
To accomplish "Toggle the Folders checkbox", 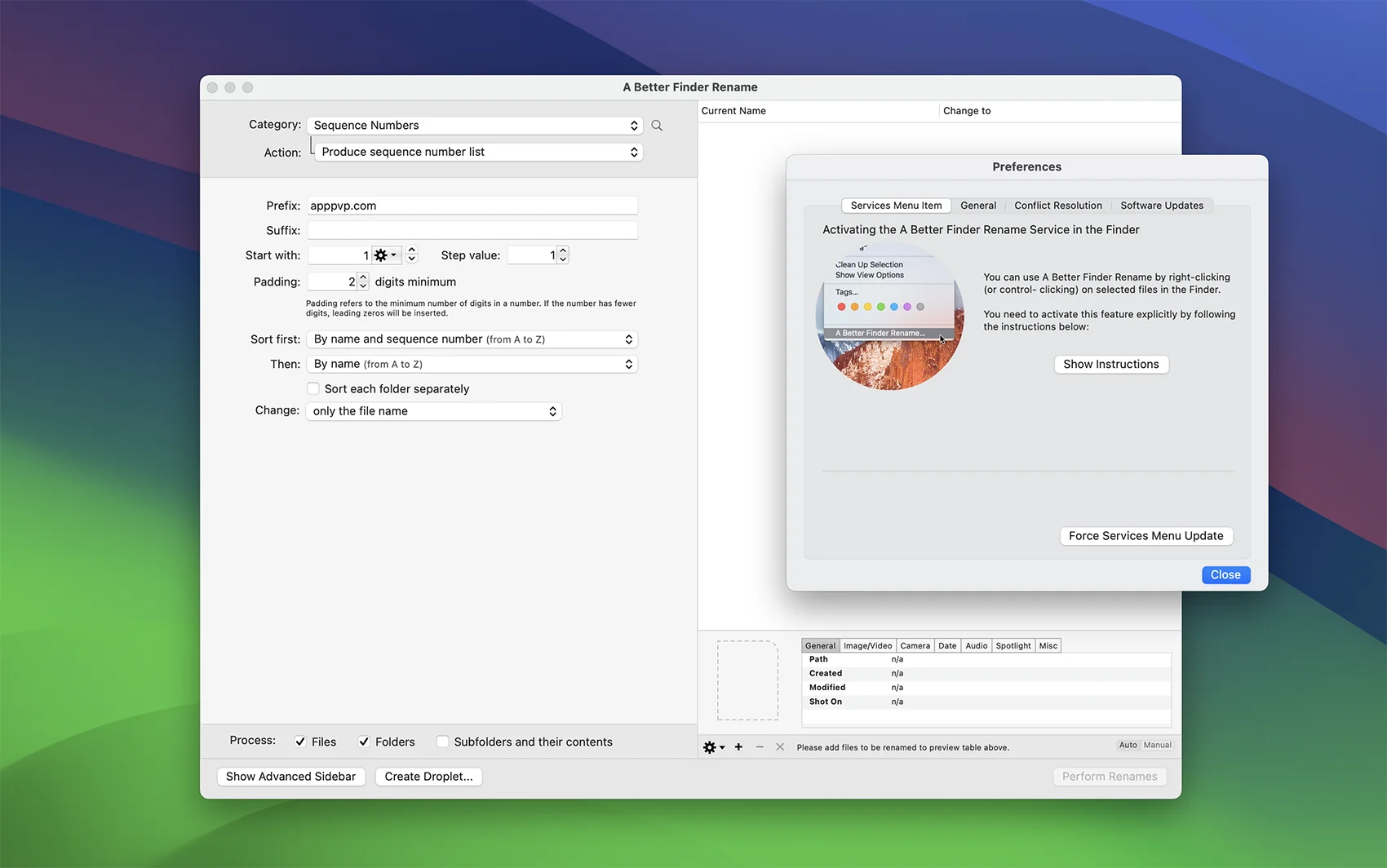I will pyautogui.click(x=364, y=742).
